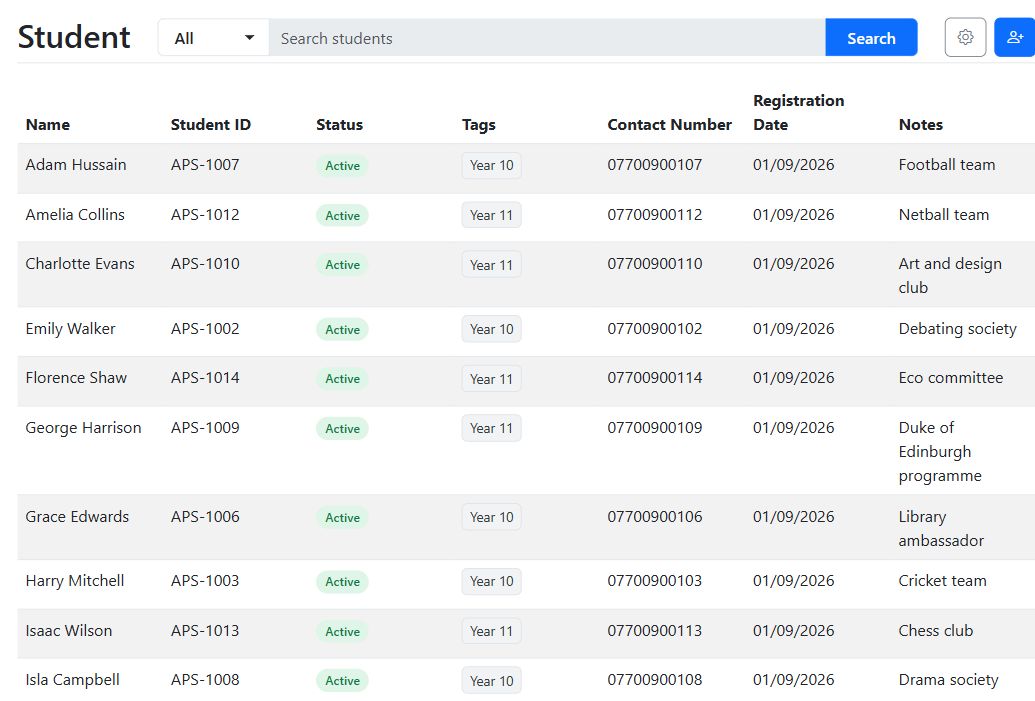Click the Student ID column header
The width and height of the screenshot is (1035, 701).
[211, 125]
